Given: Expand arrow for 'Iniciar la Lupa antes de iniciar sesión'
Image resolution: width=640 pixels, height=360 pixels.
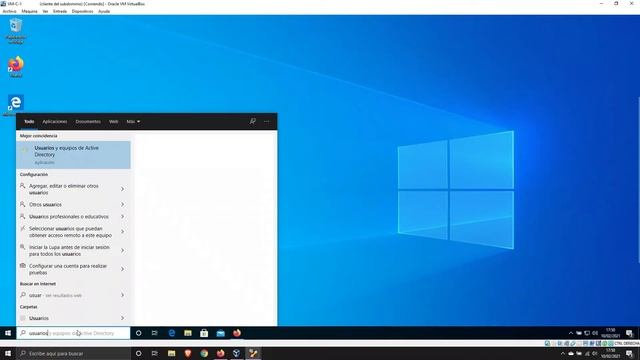Looking at the screenshot, I should click(x=122, y=250).
